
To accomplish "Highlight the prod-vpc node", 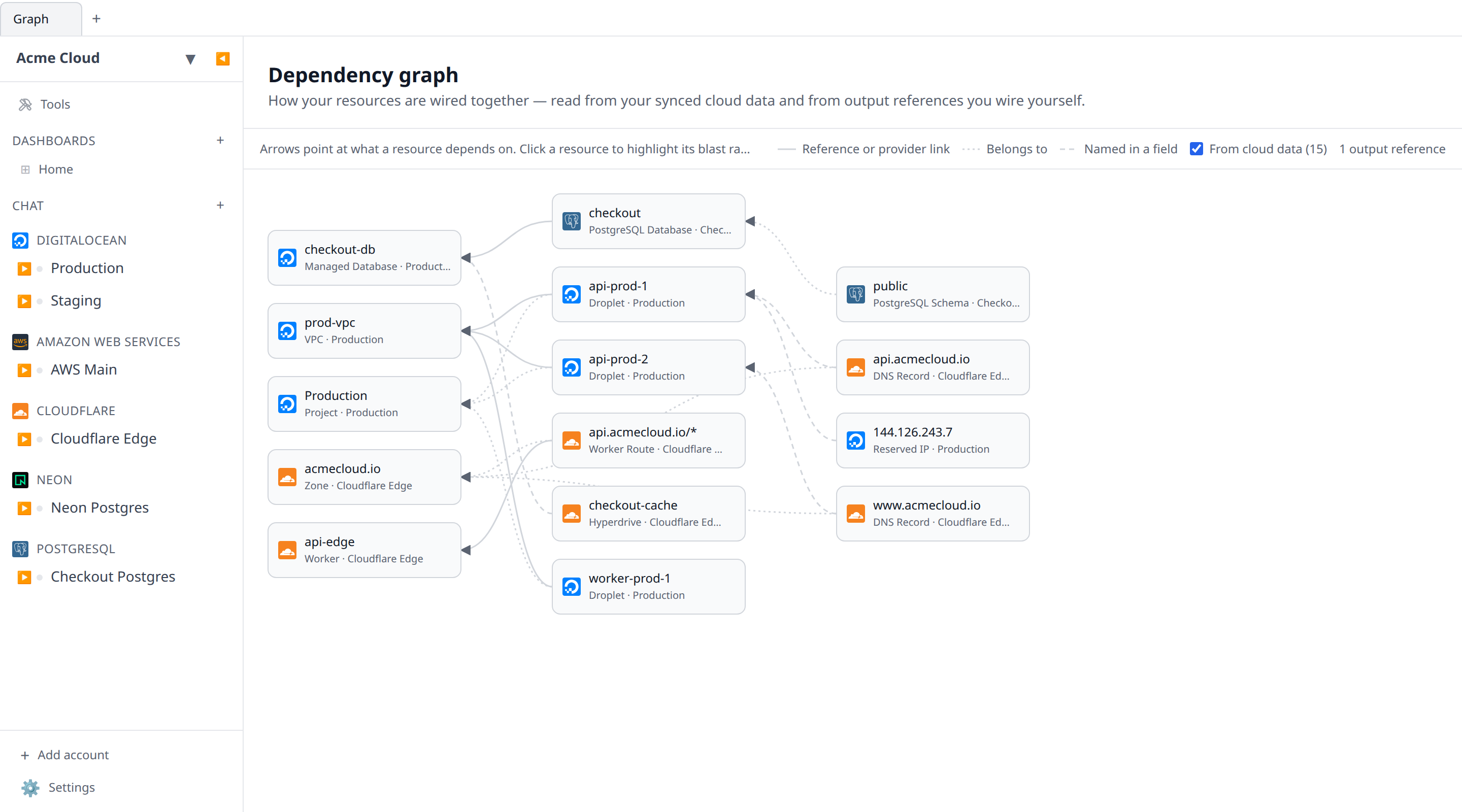I will pos(364,331).
